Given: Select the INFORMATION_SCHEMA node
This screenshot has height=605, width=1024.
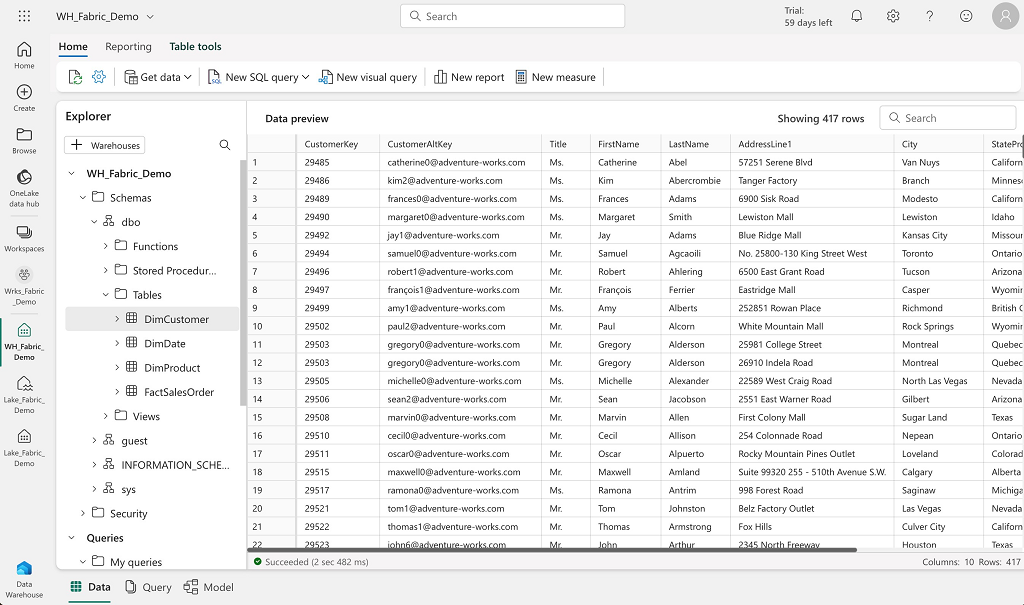Looking at the screenshot, I should click(x=175, y=465).
